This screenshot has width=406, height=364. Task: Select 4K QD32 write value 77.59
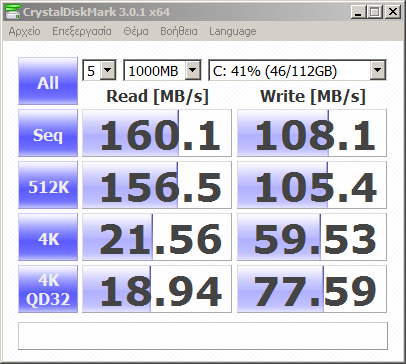click(x=312, y=289)
